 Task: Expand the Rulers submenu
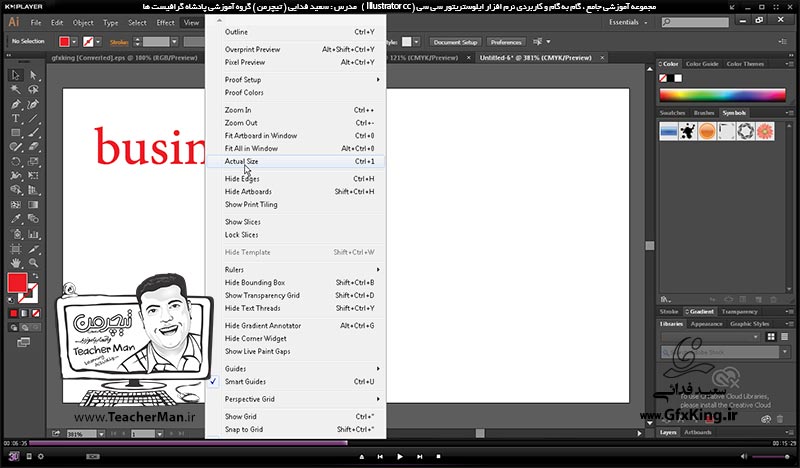(x=295, y=269)
